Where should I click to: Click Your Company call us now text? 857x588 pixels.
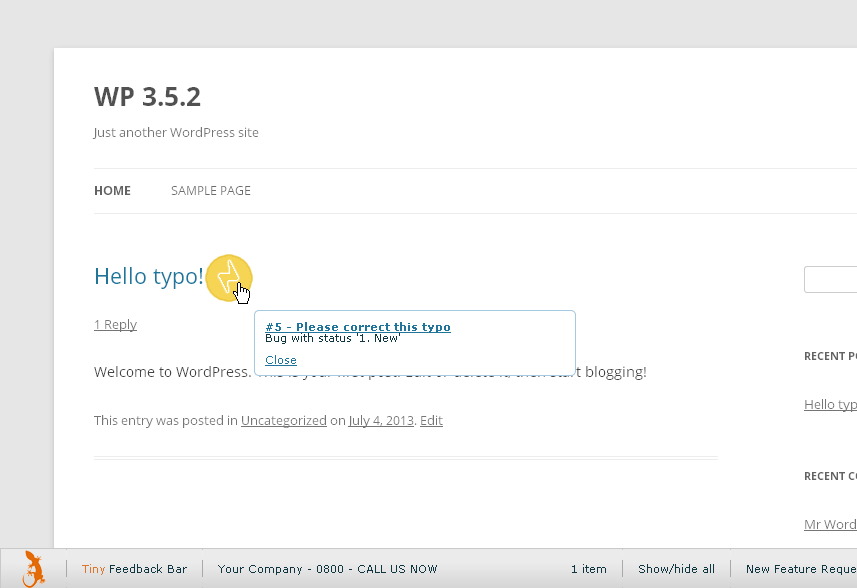[327, 569]
